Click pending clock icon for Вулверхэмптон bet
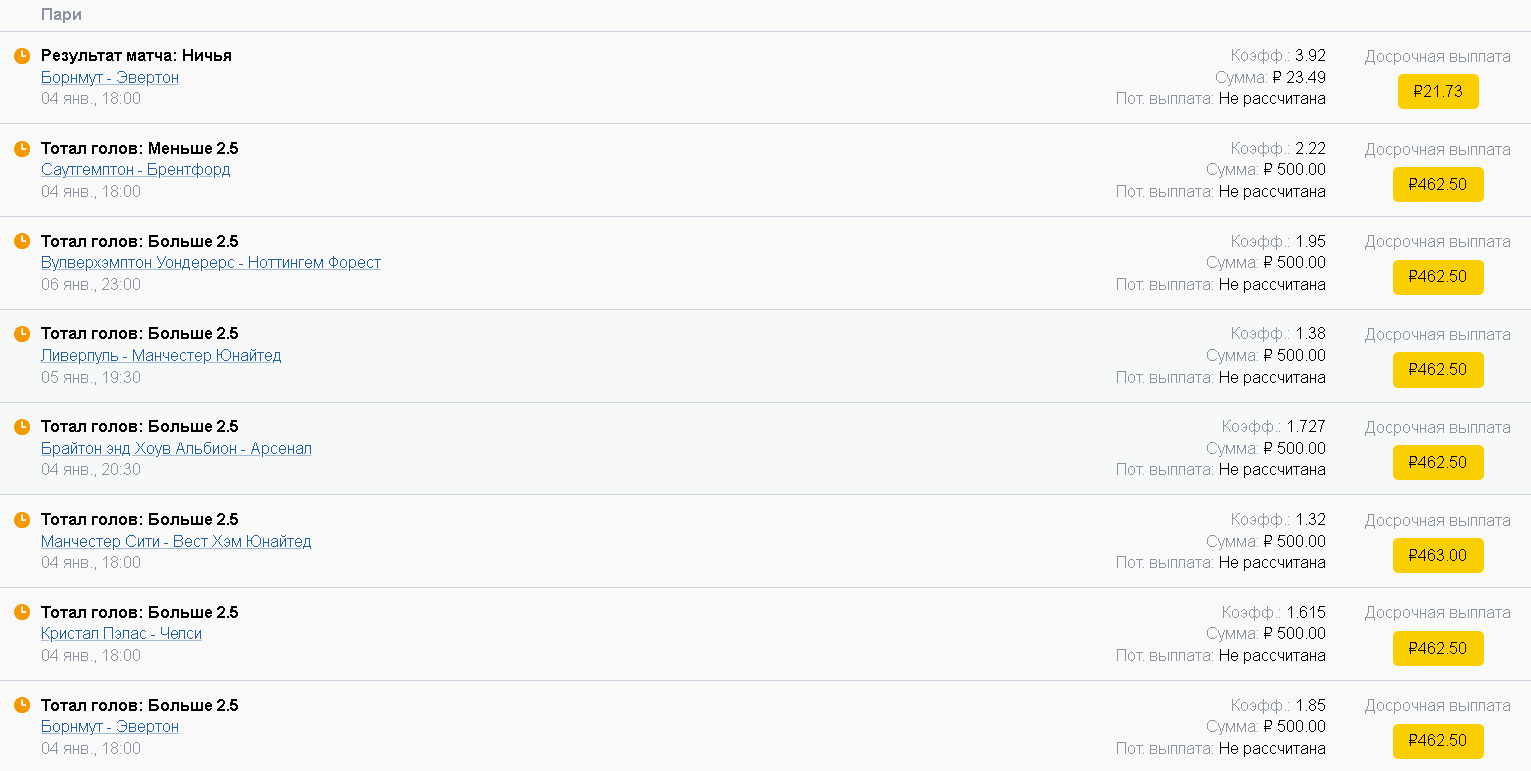The width and height of the screenshot is (1531, 771). point(22,241)
